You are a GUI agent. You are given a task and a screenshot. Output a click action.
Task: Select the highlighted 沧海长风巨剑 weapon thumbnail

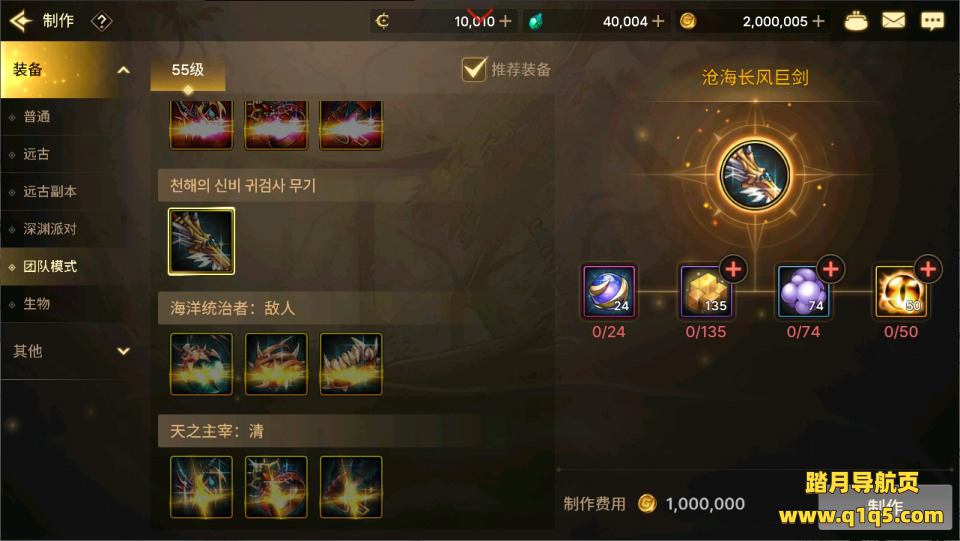(x=201, y=241)
